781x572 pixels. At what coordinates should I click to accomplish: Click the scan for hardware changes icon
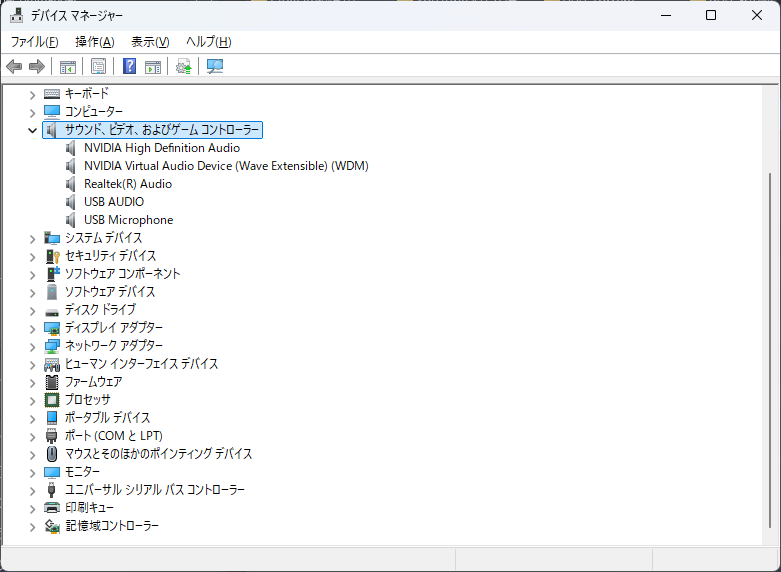tap(215, 66)
